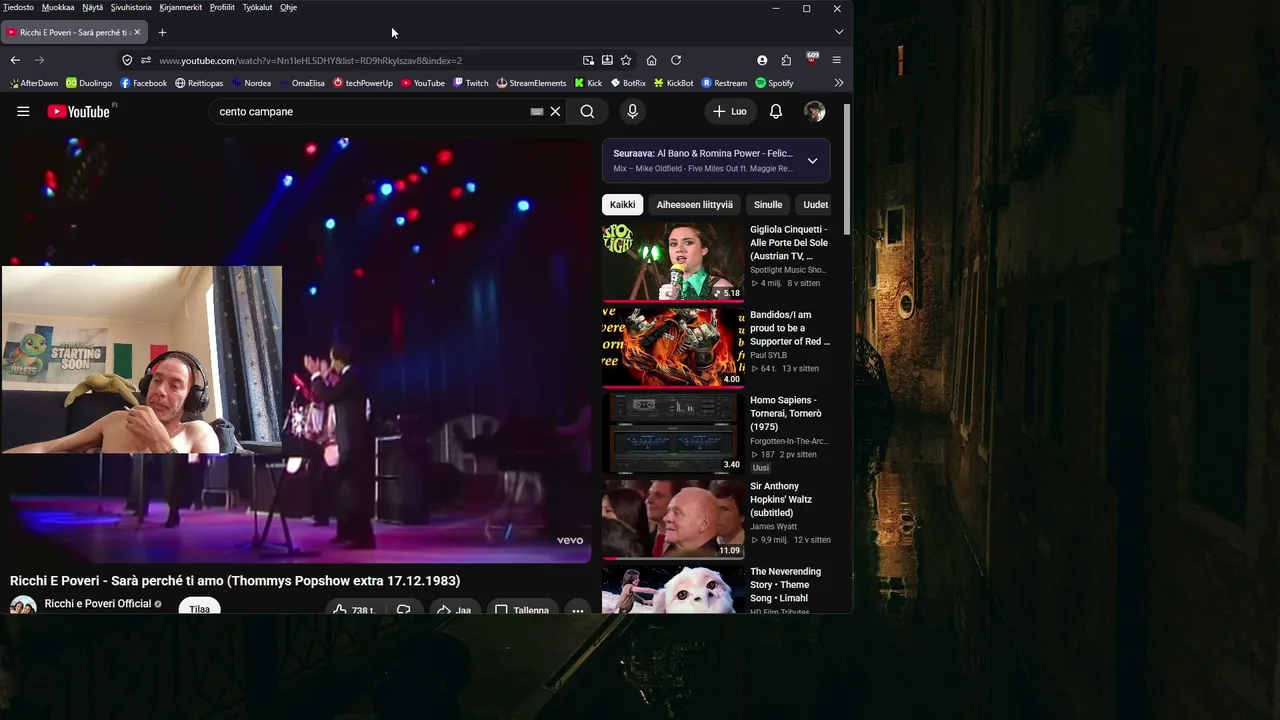Open the techPowerUp bookmark
This screenshot has height=720, width=1280.
click(x=363, y=83)
